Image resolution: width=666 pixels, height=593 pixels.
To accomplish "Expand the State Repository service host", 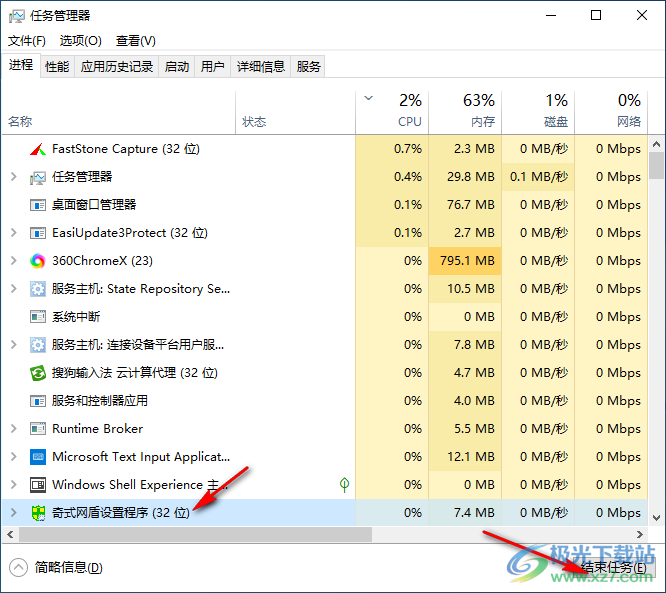I will click(14, 289).
